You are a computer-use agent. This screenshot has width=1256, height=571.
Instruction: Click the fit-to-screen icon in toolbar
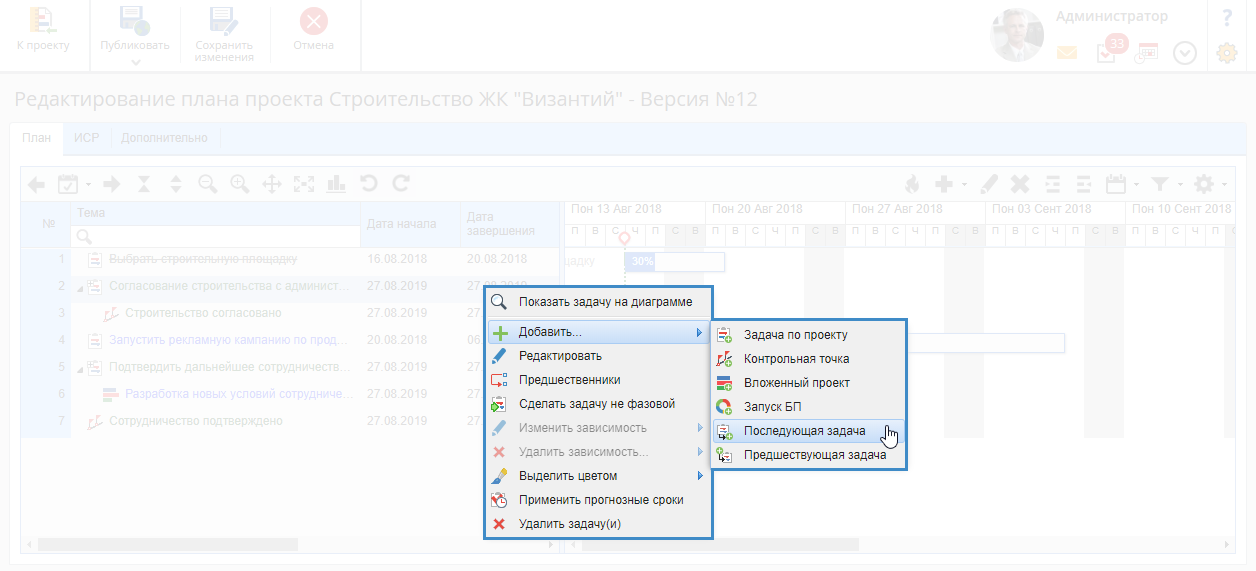click(x=304, y=184)
